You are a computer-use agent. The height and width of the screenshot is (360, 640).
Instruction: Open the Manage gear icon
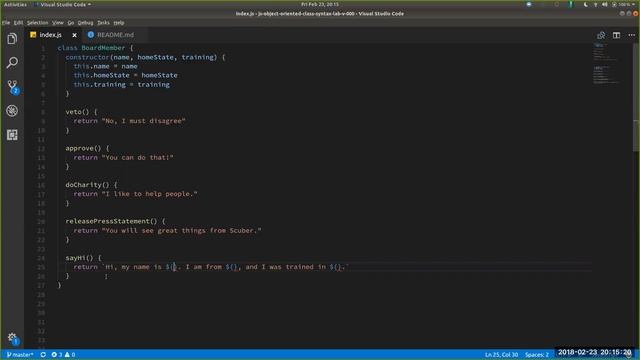click(13, 338)
